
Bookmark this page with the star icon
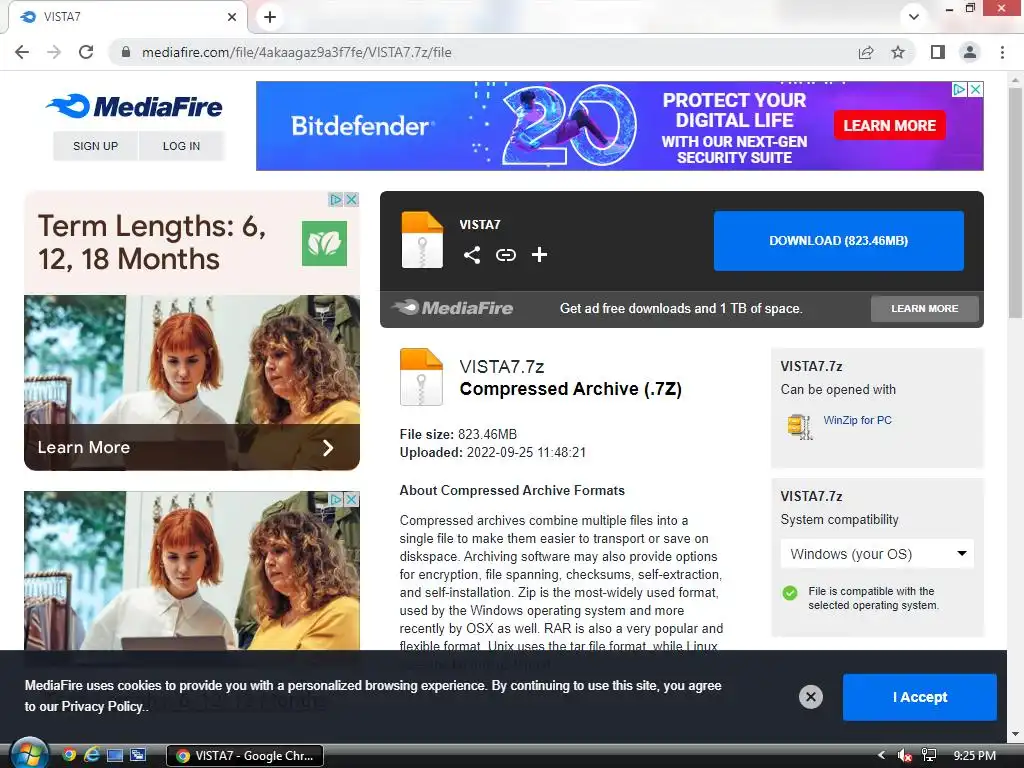[898, 52]
